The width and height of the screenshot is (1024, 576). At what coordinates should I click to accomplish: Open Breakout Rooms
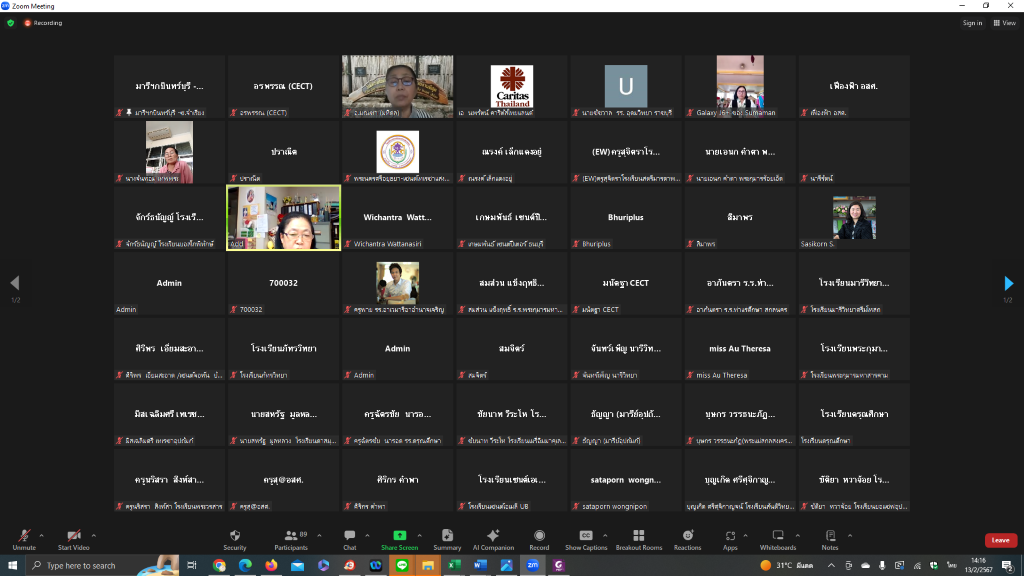[639, 539]
